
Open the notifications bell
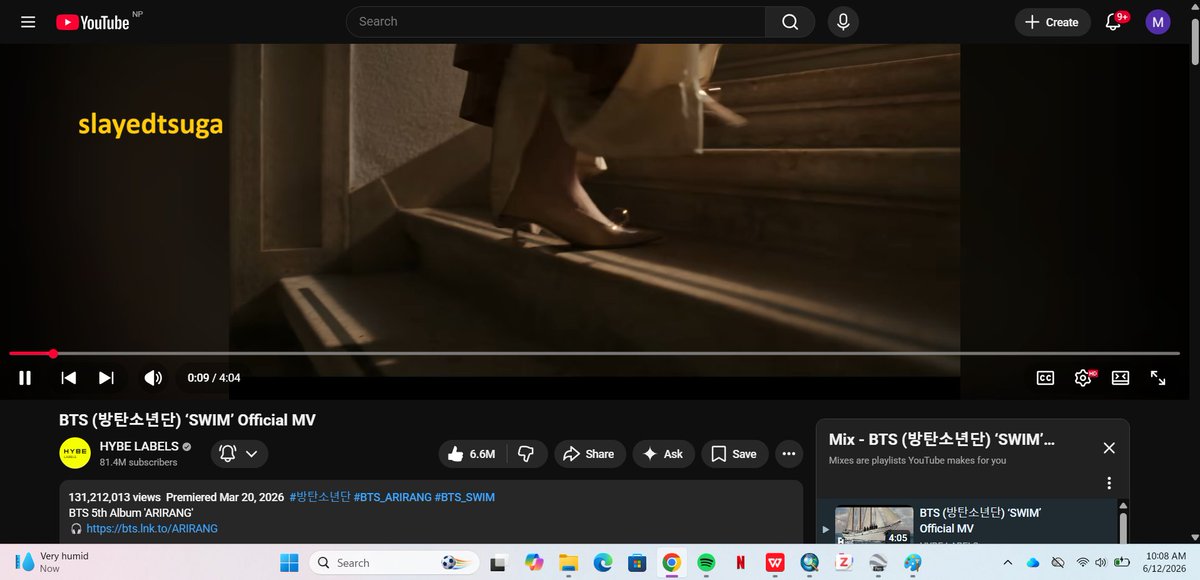[1113, 22]
